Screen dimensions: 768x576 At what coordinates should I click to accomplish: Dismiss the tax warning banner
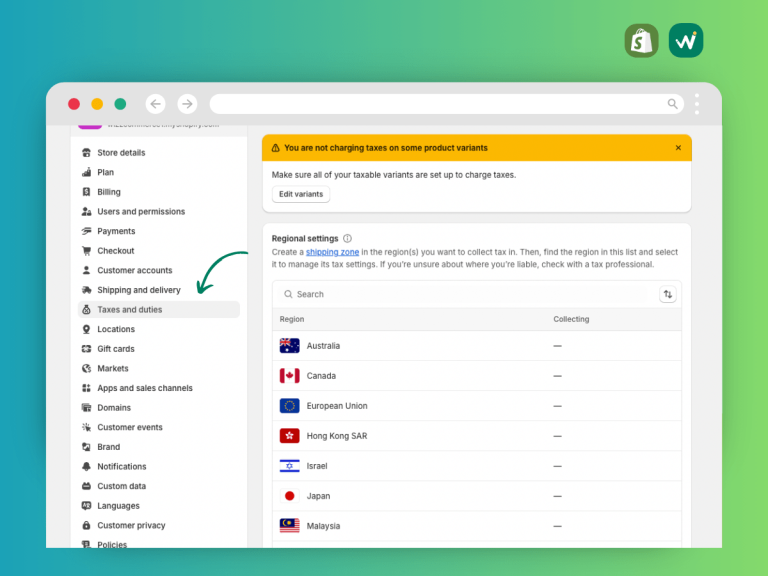[678, 148]
